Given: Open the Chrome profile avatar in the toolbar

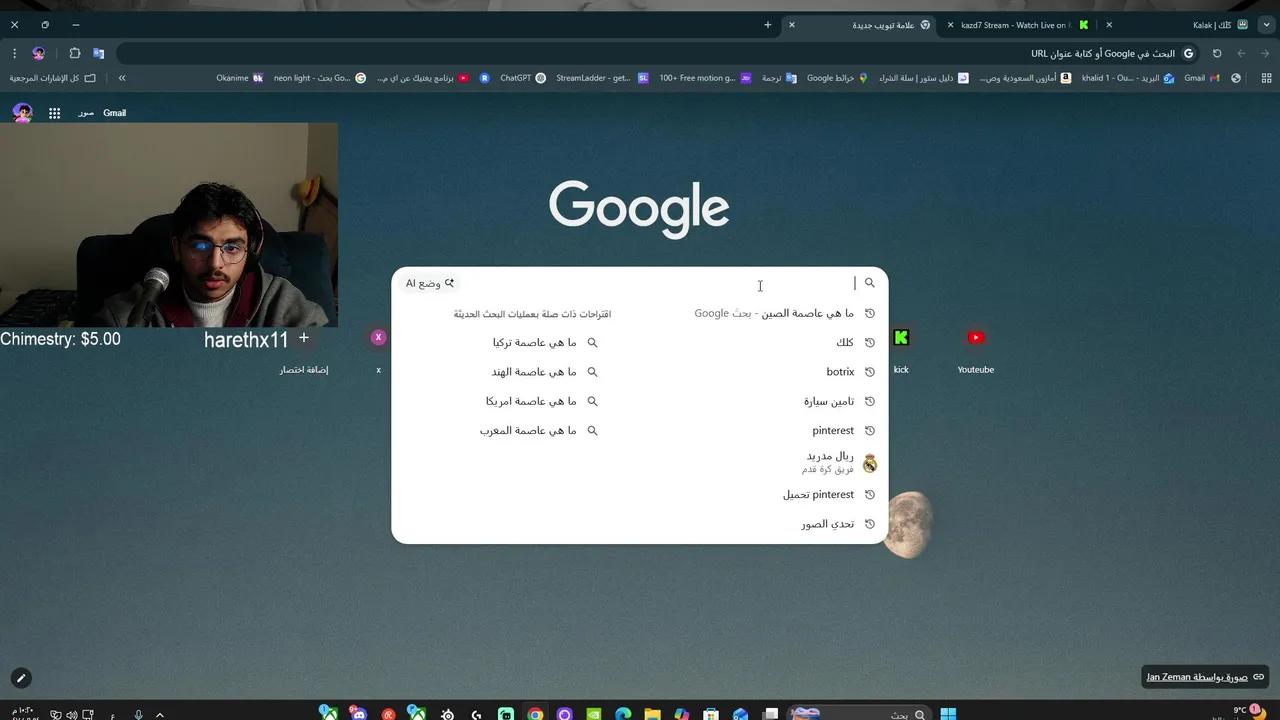Looking at the screenshot, I should pyautogui.click(x=39, y=53).
